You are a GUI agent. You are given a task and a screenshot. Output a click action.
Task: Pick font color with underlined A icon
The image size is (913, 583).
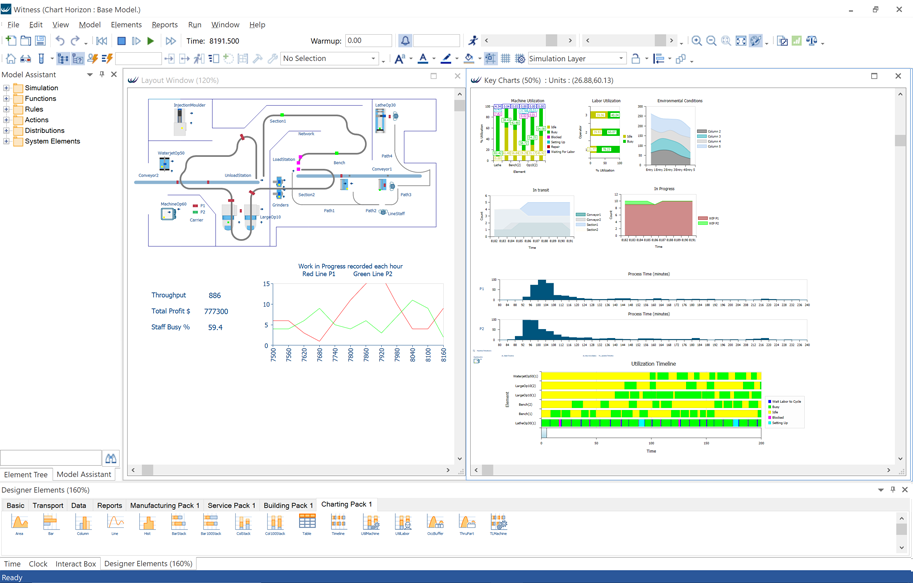pos(423,58)
